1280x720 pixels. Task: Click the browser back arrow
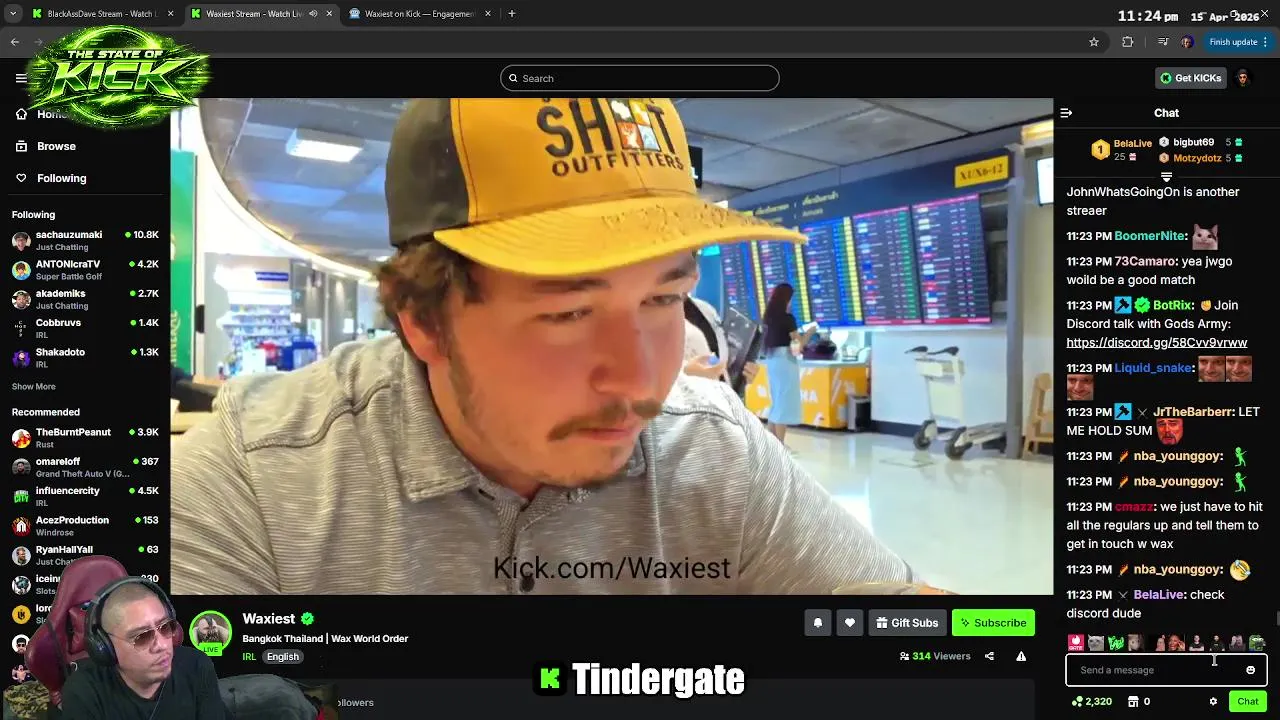[x=15, y=42]
